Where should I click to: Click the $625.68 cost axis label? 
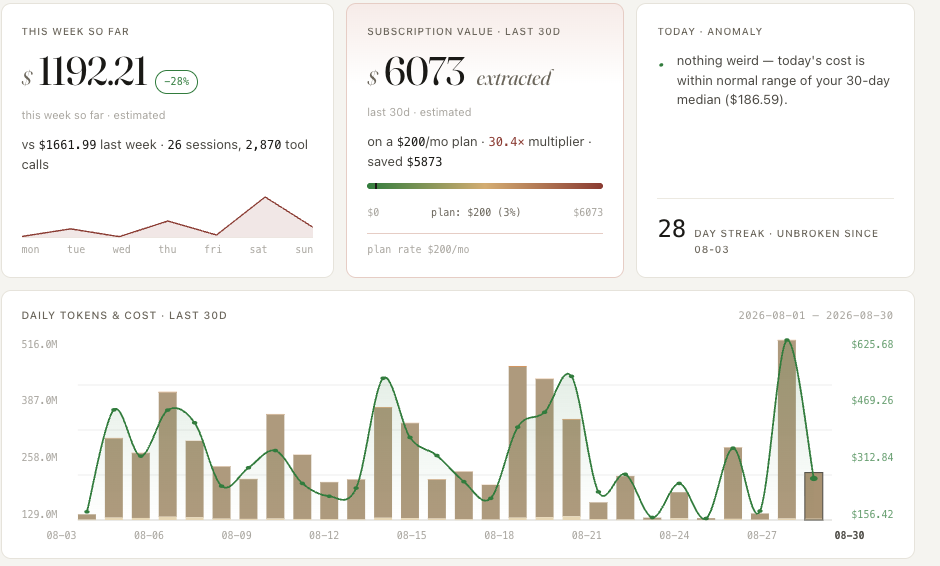(x=872, y=344)
